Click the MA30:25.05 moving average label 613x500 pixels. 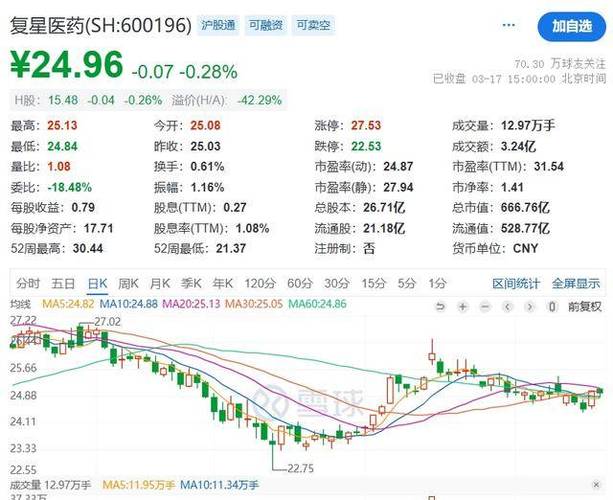[254, 304]
